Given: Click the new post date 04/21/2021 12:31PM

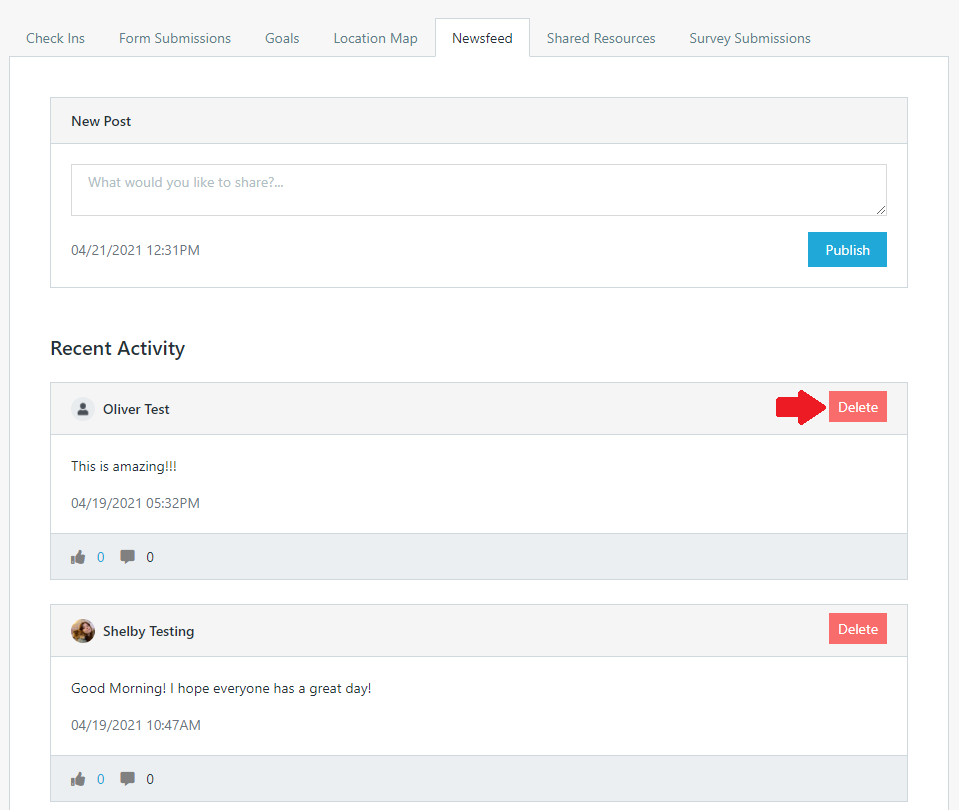Looking at the screenshot, I should tap(135, 250).
